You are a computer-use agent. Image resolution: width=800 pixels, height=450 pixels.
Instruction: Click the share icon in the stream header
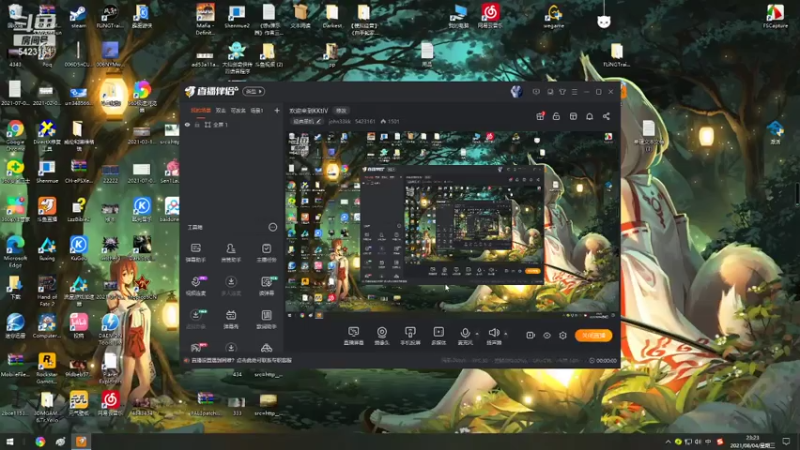coord(606,116)
